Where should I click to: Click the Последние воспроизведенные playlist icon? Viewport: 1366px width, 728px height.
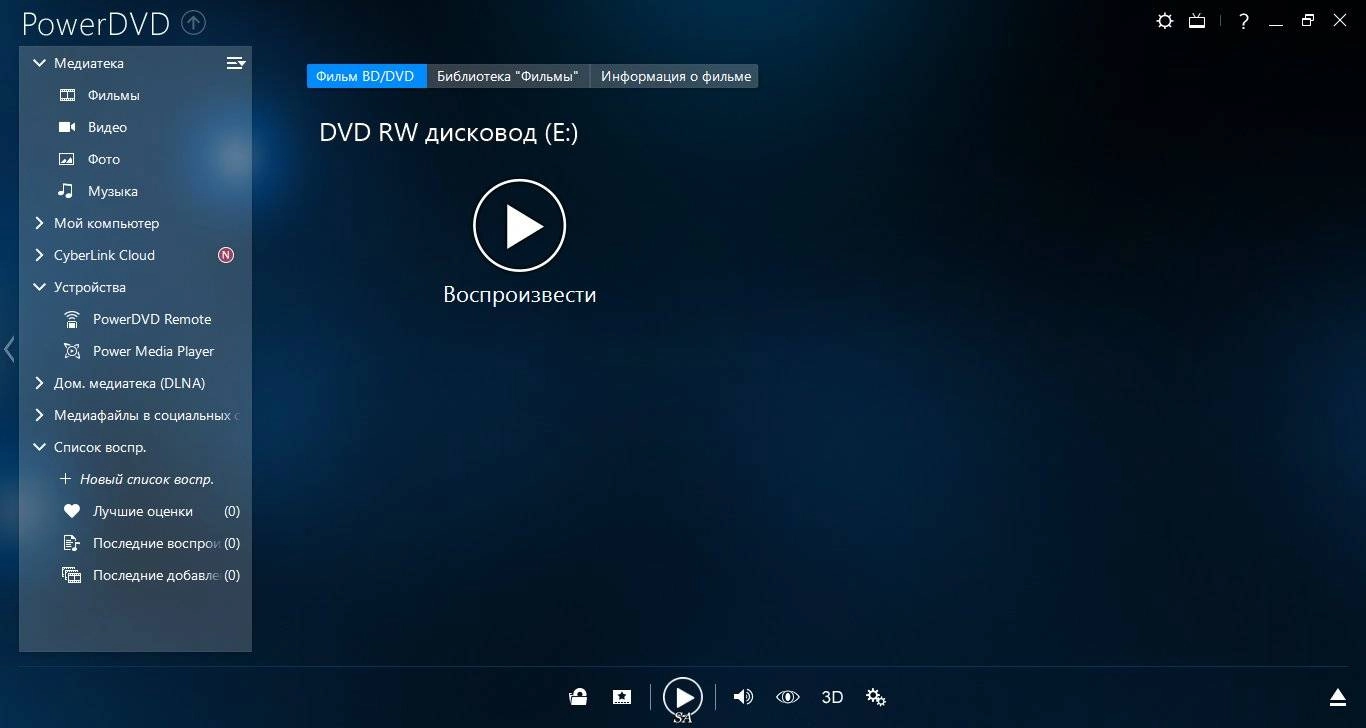pyautogui.click(x=72, y=543)
